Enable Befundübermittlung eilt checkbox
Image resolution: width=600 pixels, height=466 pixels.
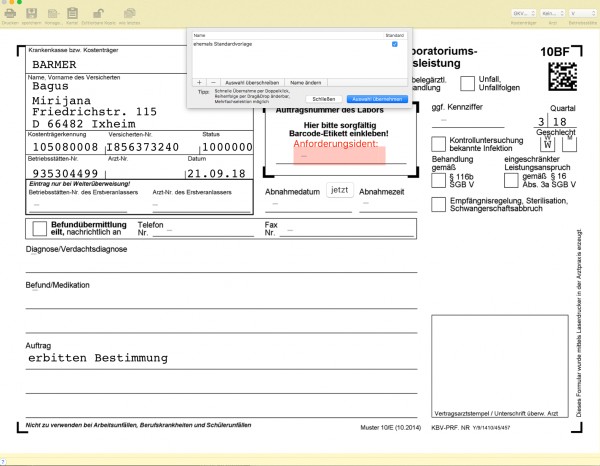click(39, 228)
